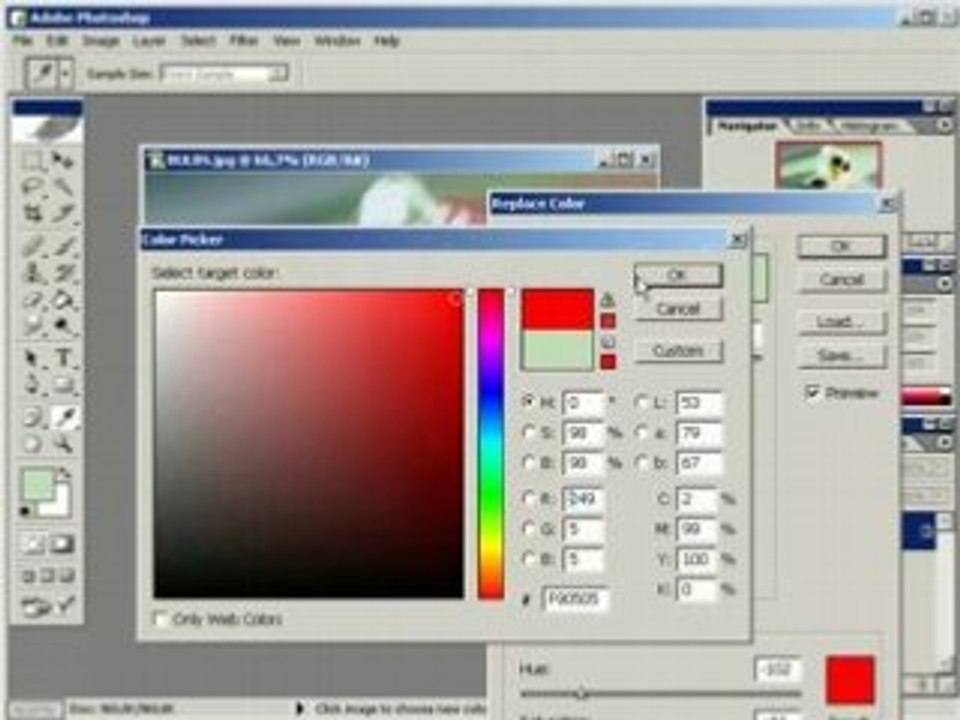Image resolution: width=960 pixels, height=720 pixels.
Task: Reset to default colors icon
Action: tap(26, 511)
